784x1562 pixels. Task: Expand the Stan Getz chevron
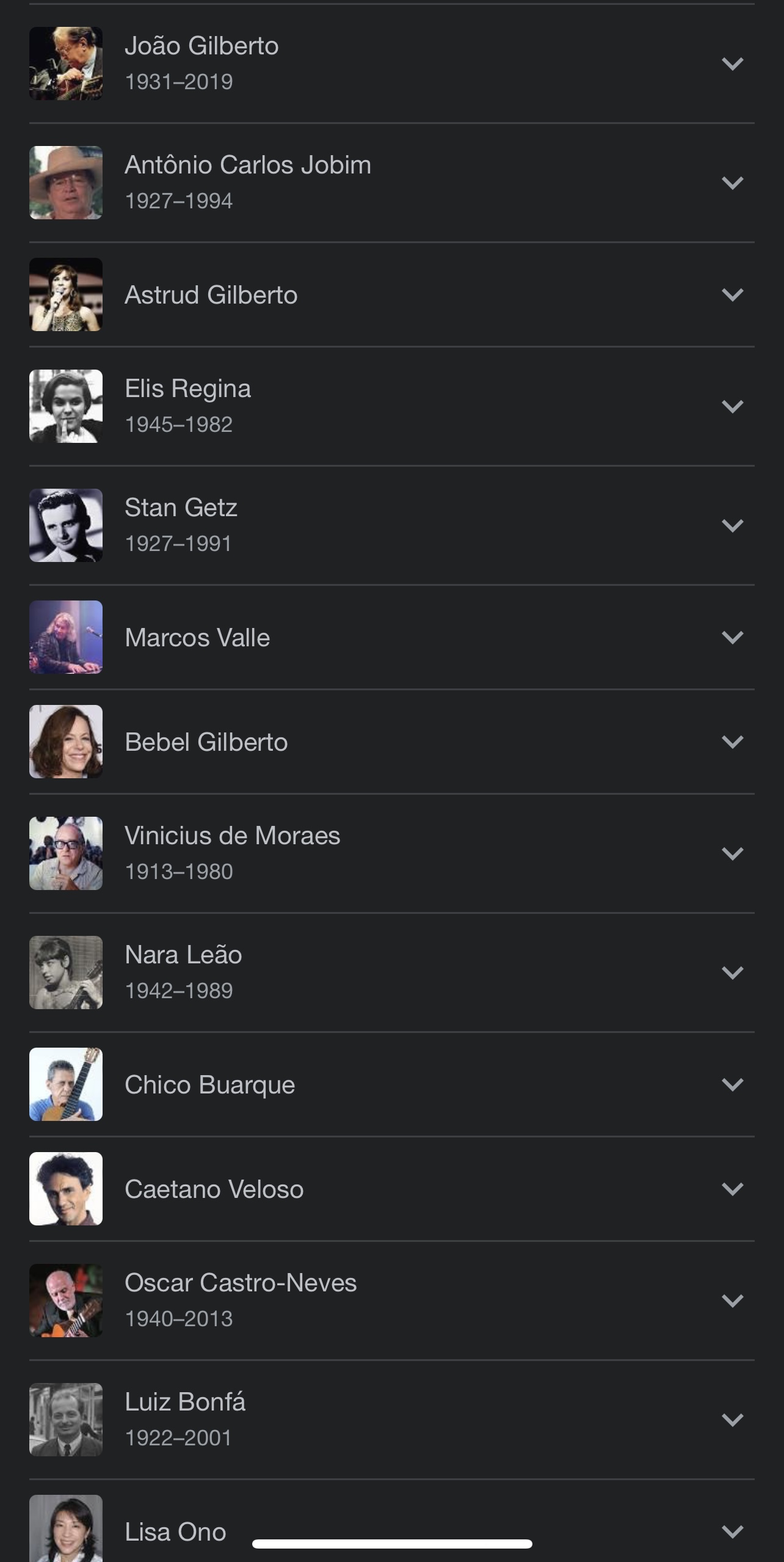click(x=732, y=525)
